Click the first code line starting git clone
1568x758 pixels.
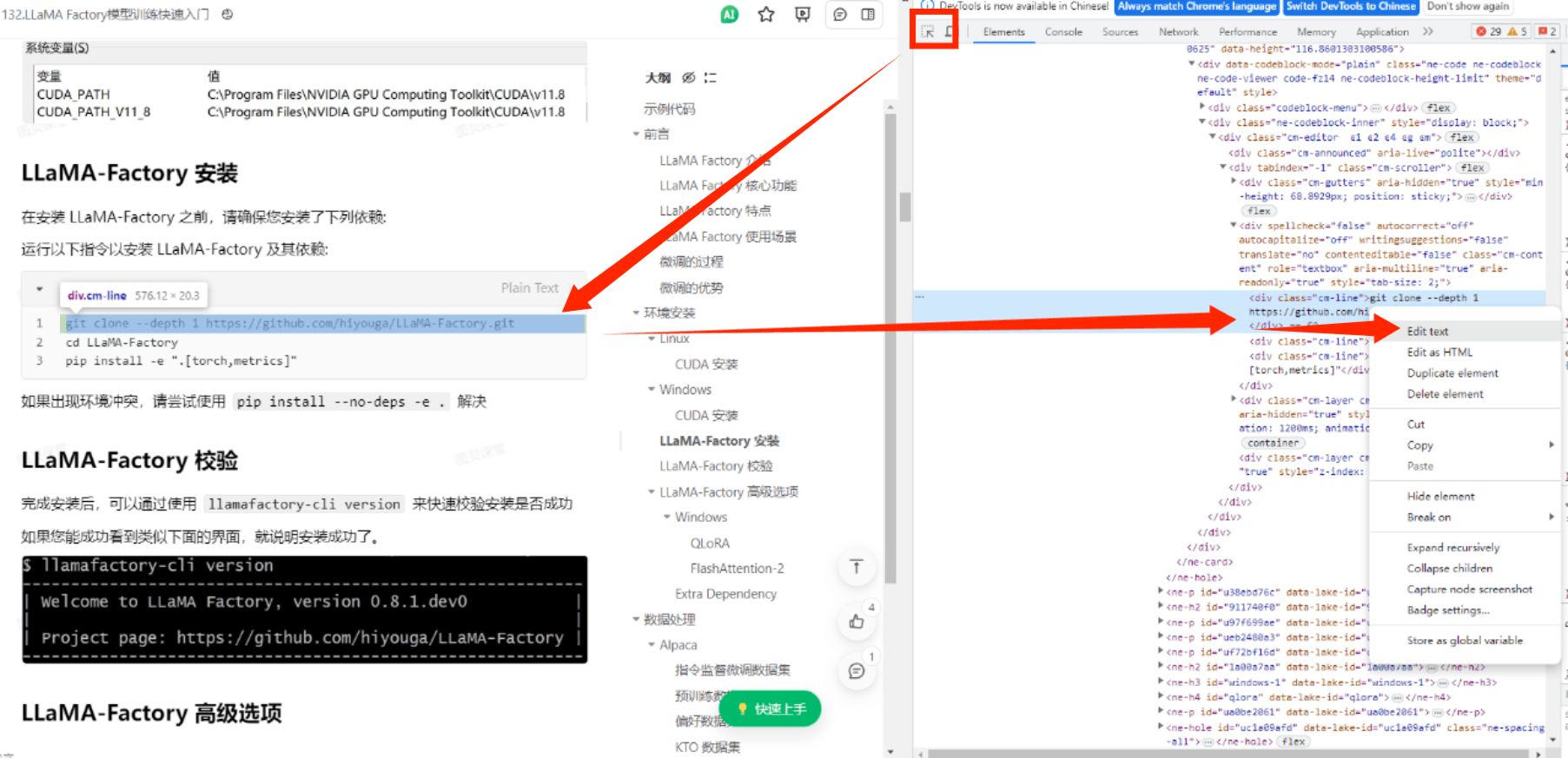click(323, 324)
